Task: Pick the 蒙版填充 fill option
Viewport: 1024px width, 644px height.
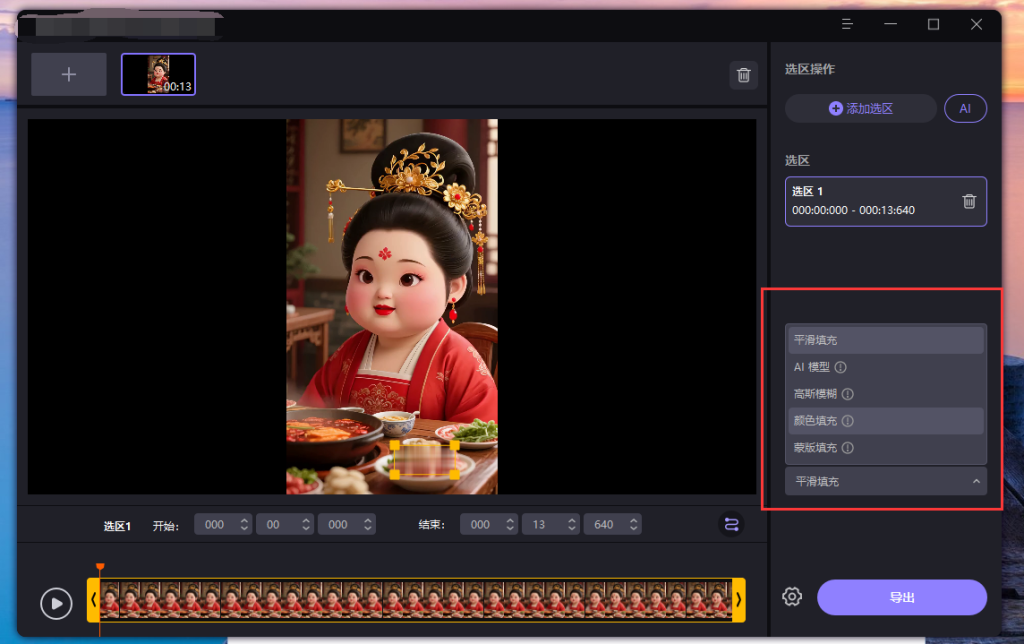Action: point(817,448)
